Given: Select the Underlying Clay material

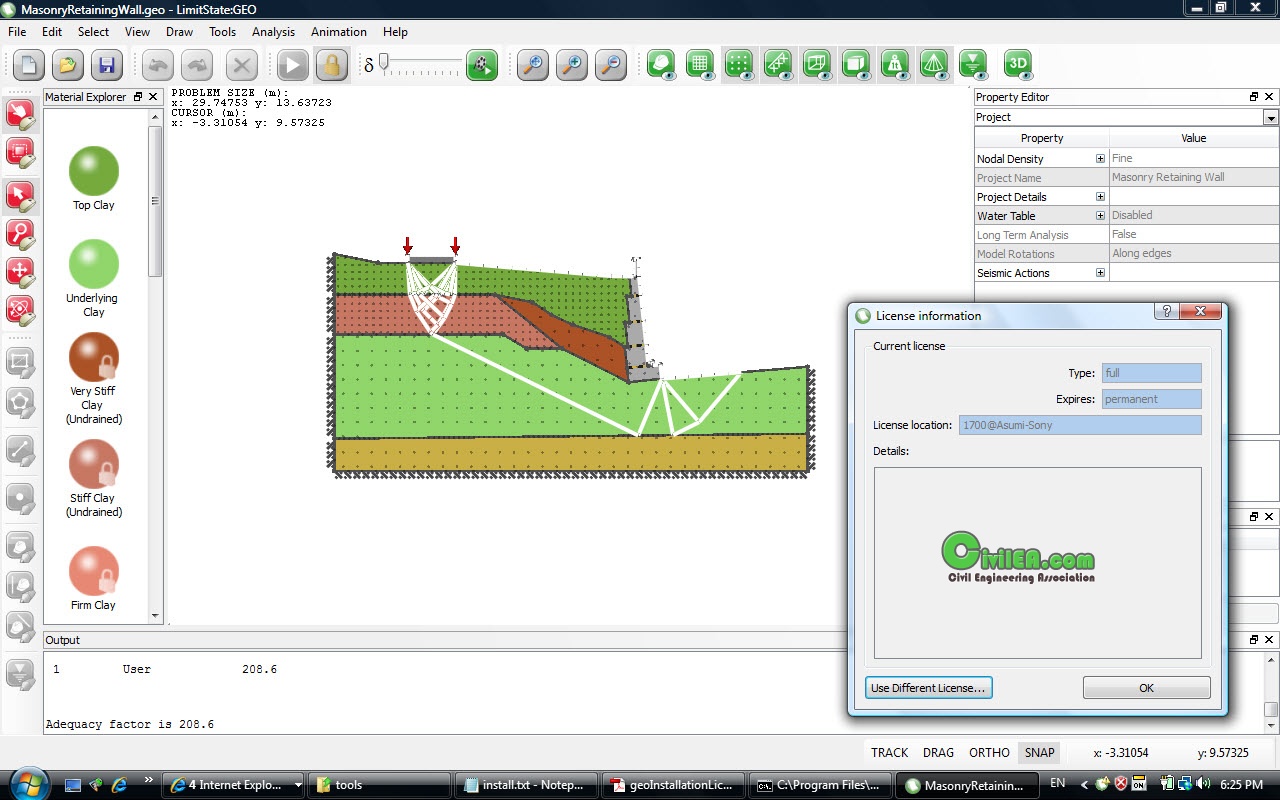Looking at the screenshot, I should point(94,264).
